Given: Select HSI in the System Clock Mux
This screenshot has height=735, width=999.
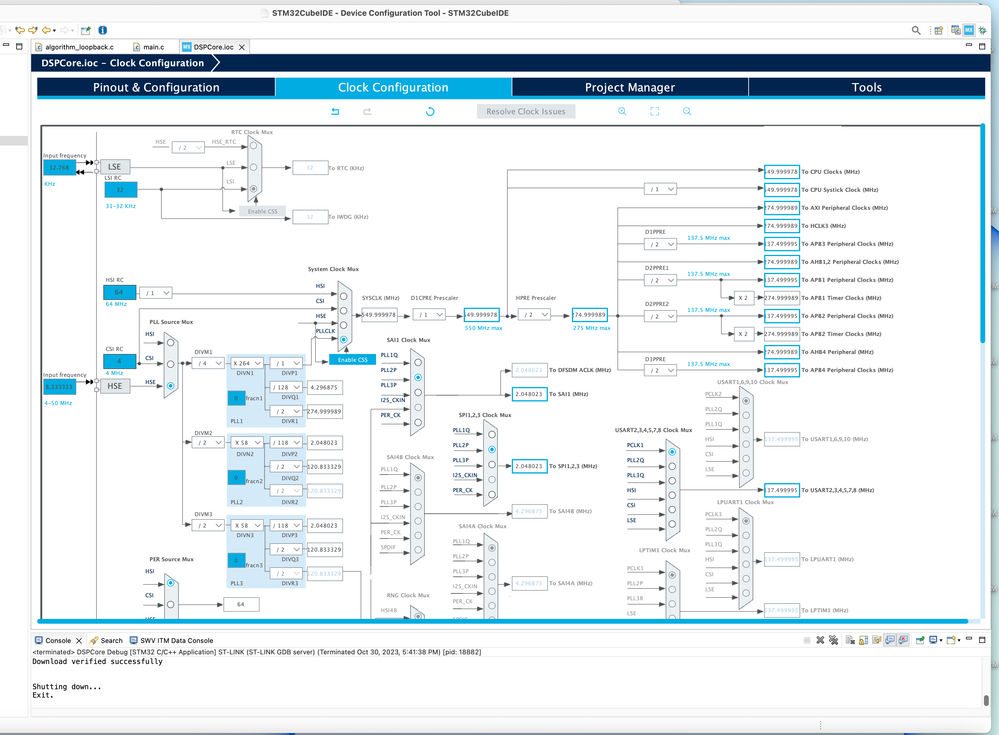Looking at the screenshot, I should [344, 296].
